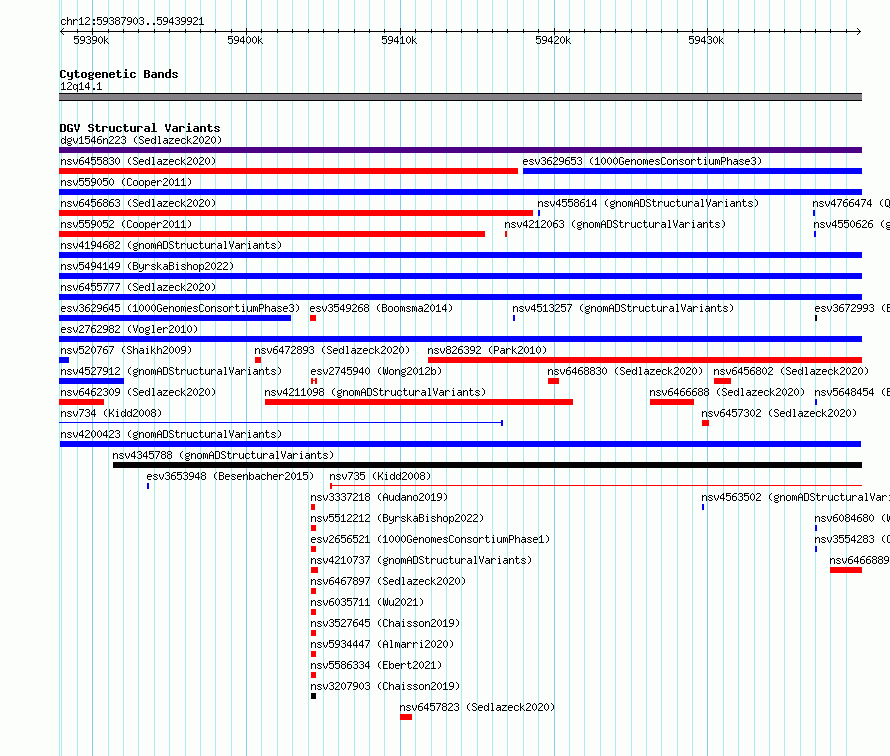Image resolution: width=890 pixels, height=756 pixels.
Task: Open the nsv6455830 (Sedlazeck2020) label
Action: 138,161
